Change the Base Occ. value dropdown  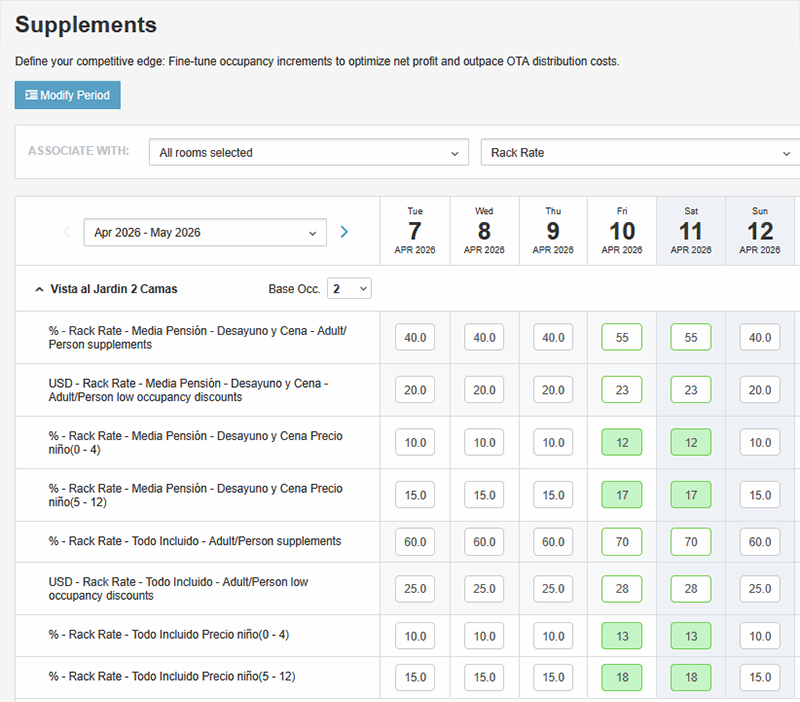(x=347, y=287)
